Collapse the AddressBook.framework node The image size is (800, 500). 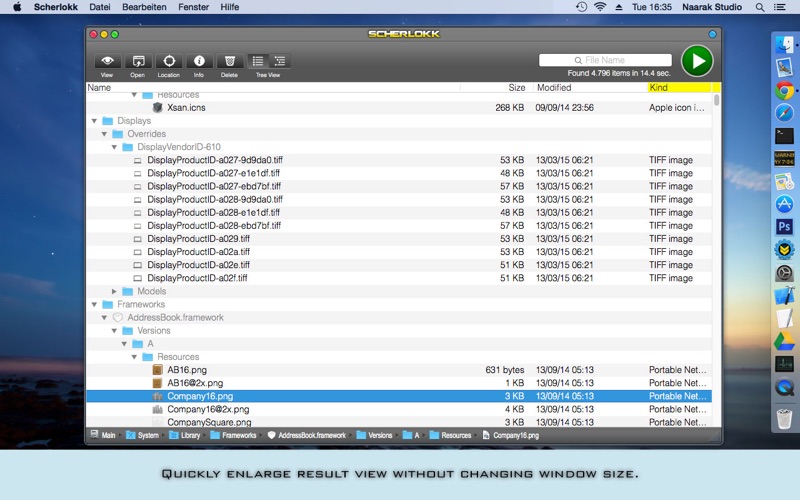click(x=104, y=318)
